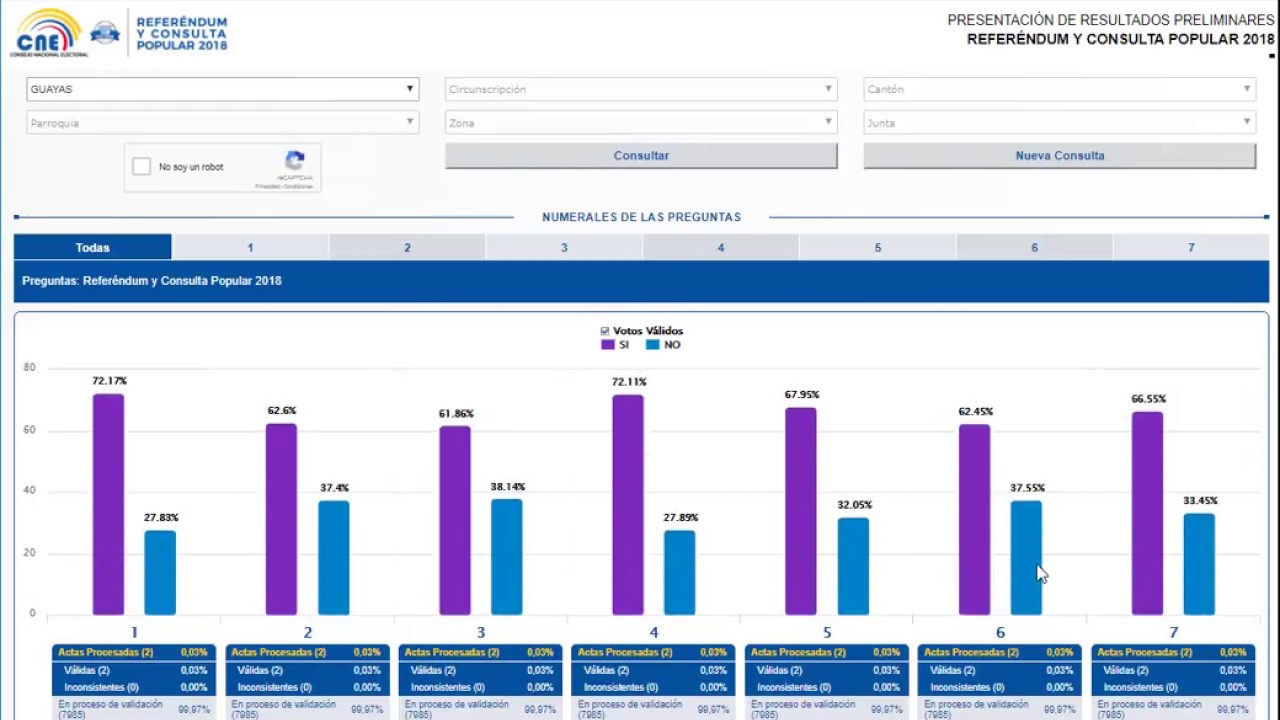1280x720 pixels.
Task: Click the 'Preguntas: Referéndum y Consulta Popular 2018' header
Action: click(152, 281)
